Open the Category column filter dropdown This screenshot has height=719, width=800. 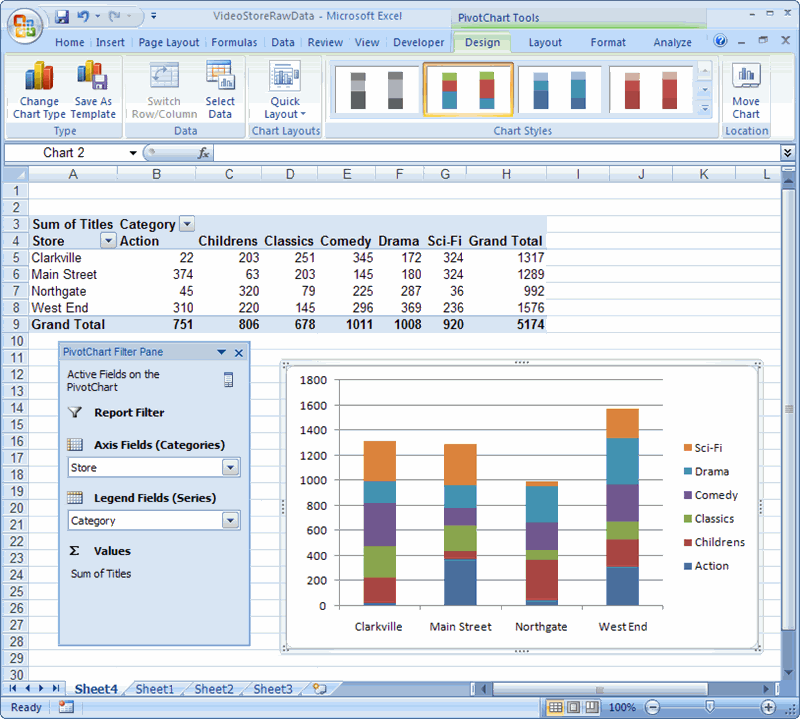point(187,224)
